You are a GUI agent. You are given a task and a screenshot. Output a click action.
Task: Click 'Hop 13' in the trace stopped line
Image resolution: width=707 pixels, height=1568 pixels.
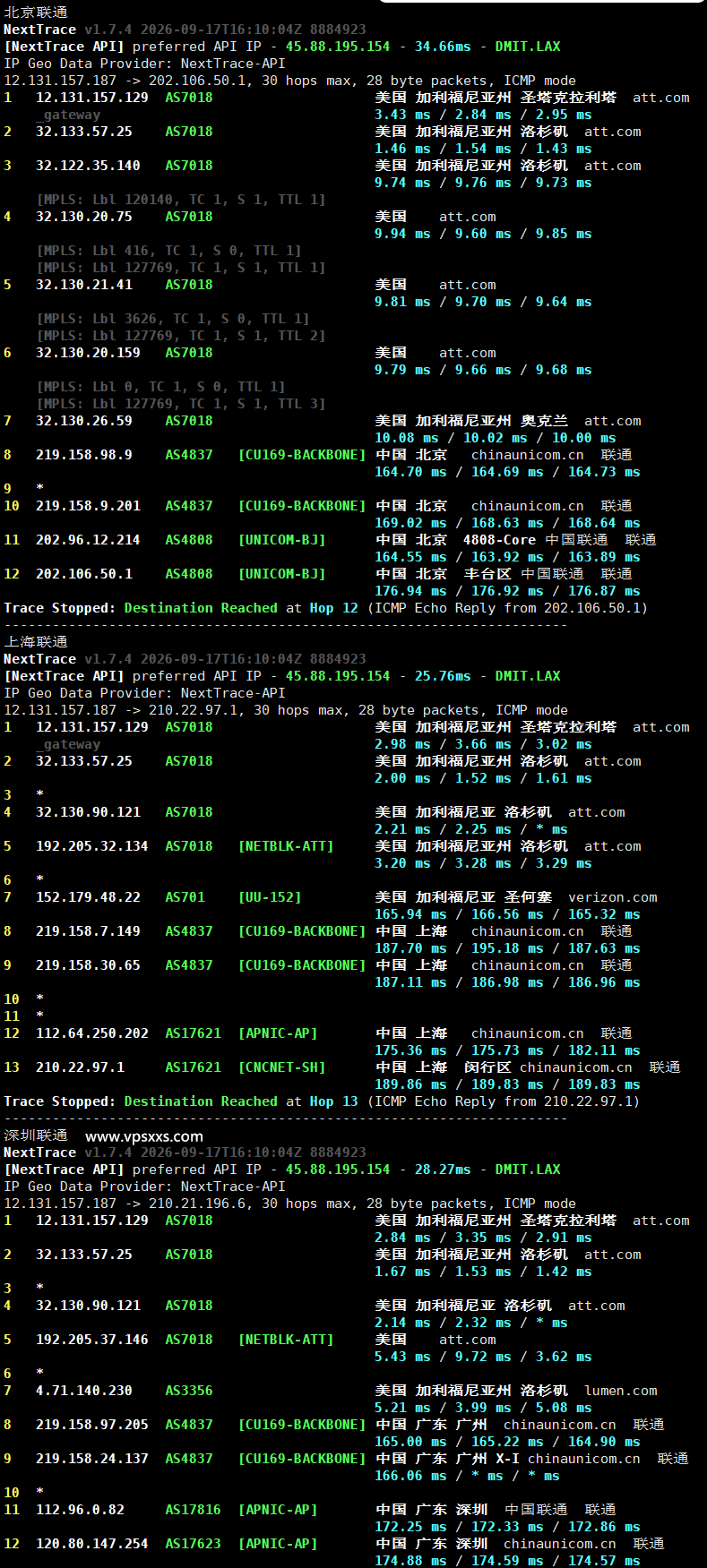pyautogui.click(x=333, y=1101)
